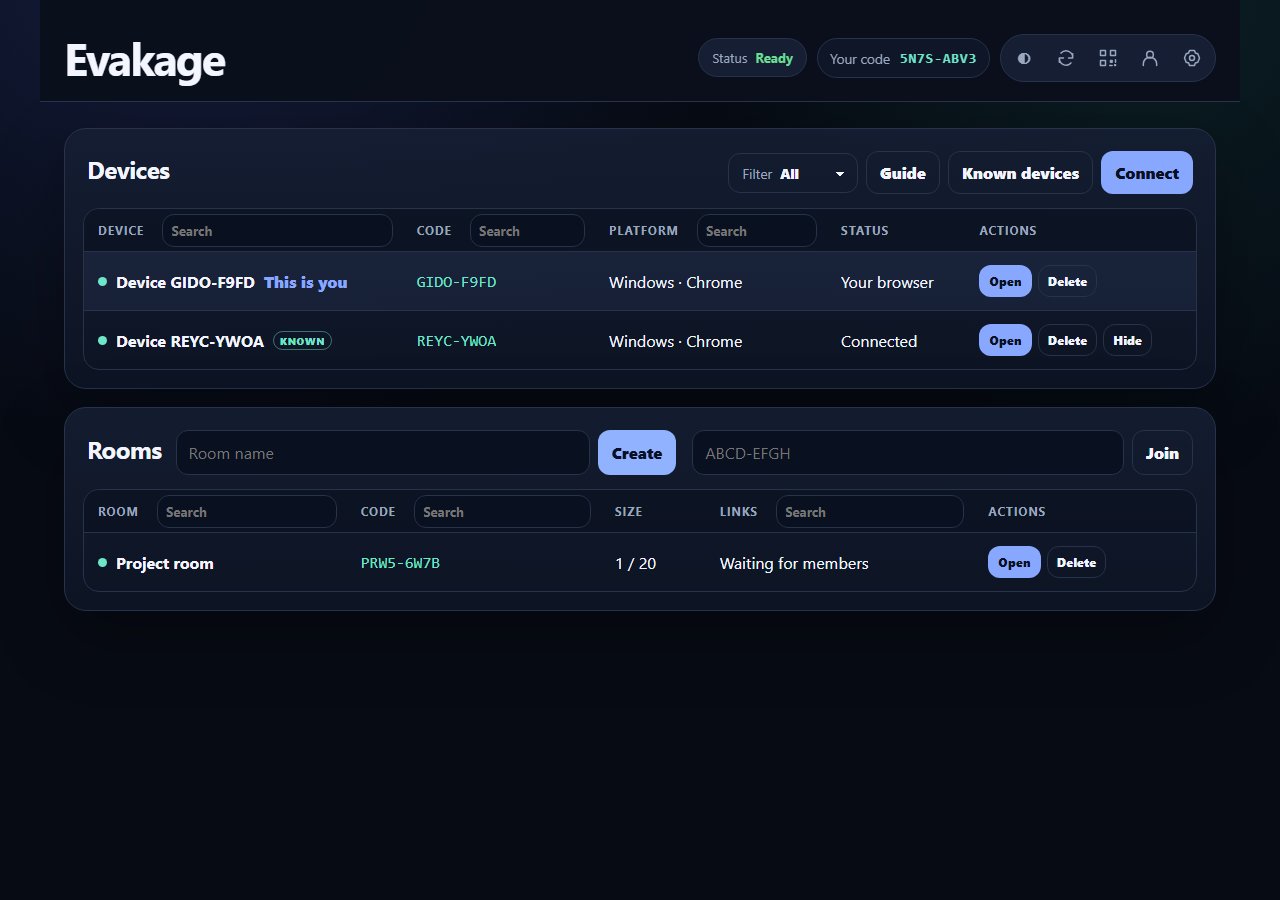This screenshot has height=900, width=1280.
Task: Focus the Platform search field
Action: (756, 231)
